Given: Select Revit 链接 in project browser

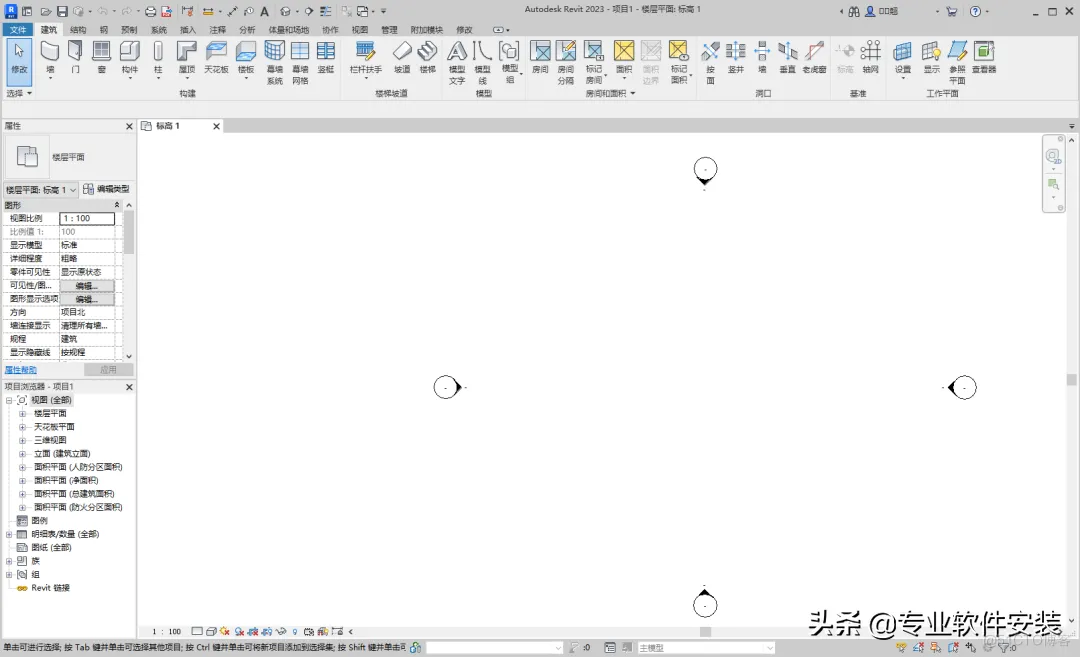Looking at the screenshot, I should (50, 588).
